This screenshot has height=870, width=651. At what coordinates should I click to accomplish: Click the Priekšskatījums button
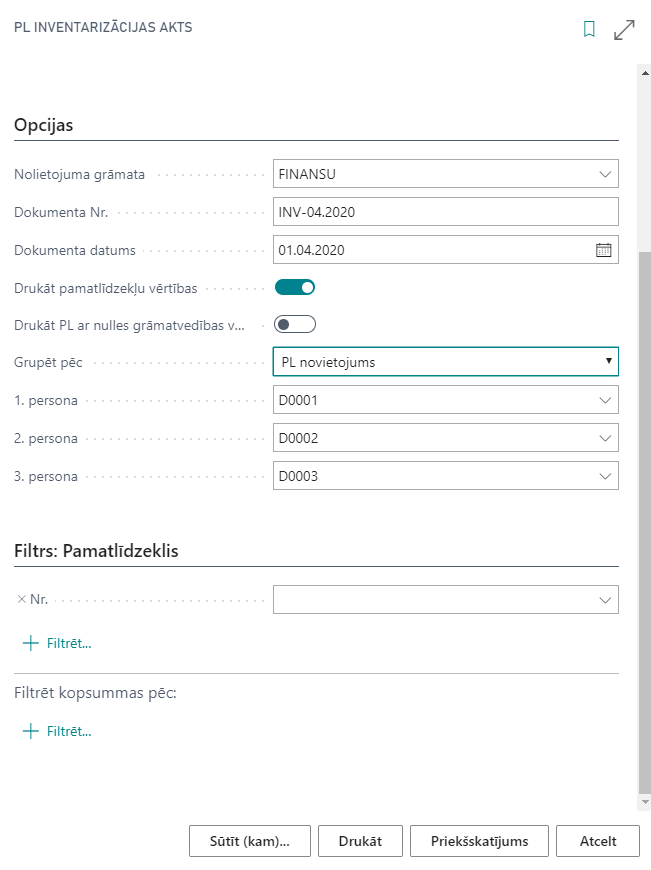point(480,841)
